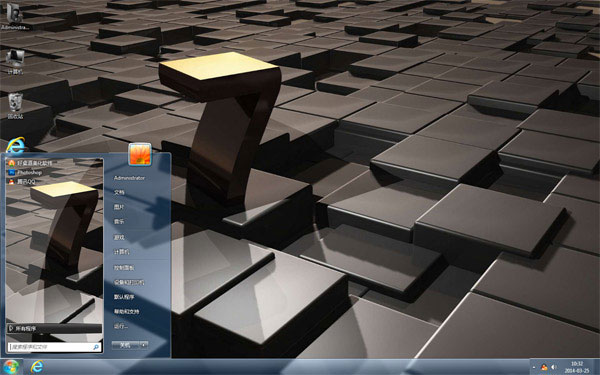Open 控制面板 in the Start menu
The width and height of the screenshot is (600, 375).
tap(124, 267)
